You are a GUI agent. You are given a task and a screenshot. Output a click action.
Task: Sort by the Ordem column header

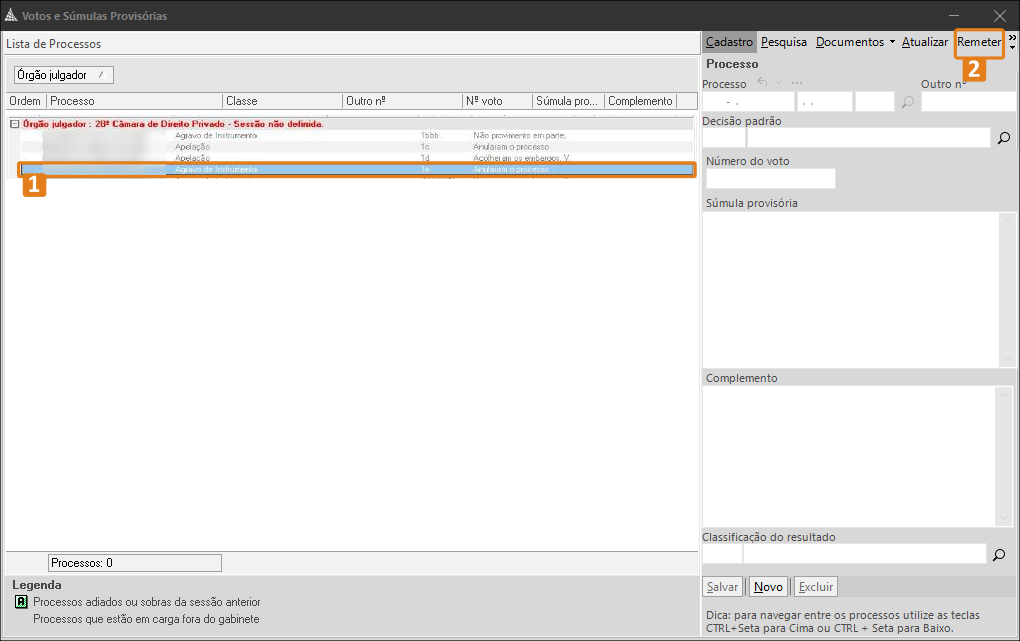click(25, 101)
